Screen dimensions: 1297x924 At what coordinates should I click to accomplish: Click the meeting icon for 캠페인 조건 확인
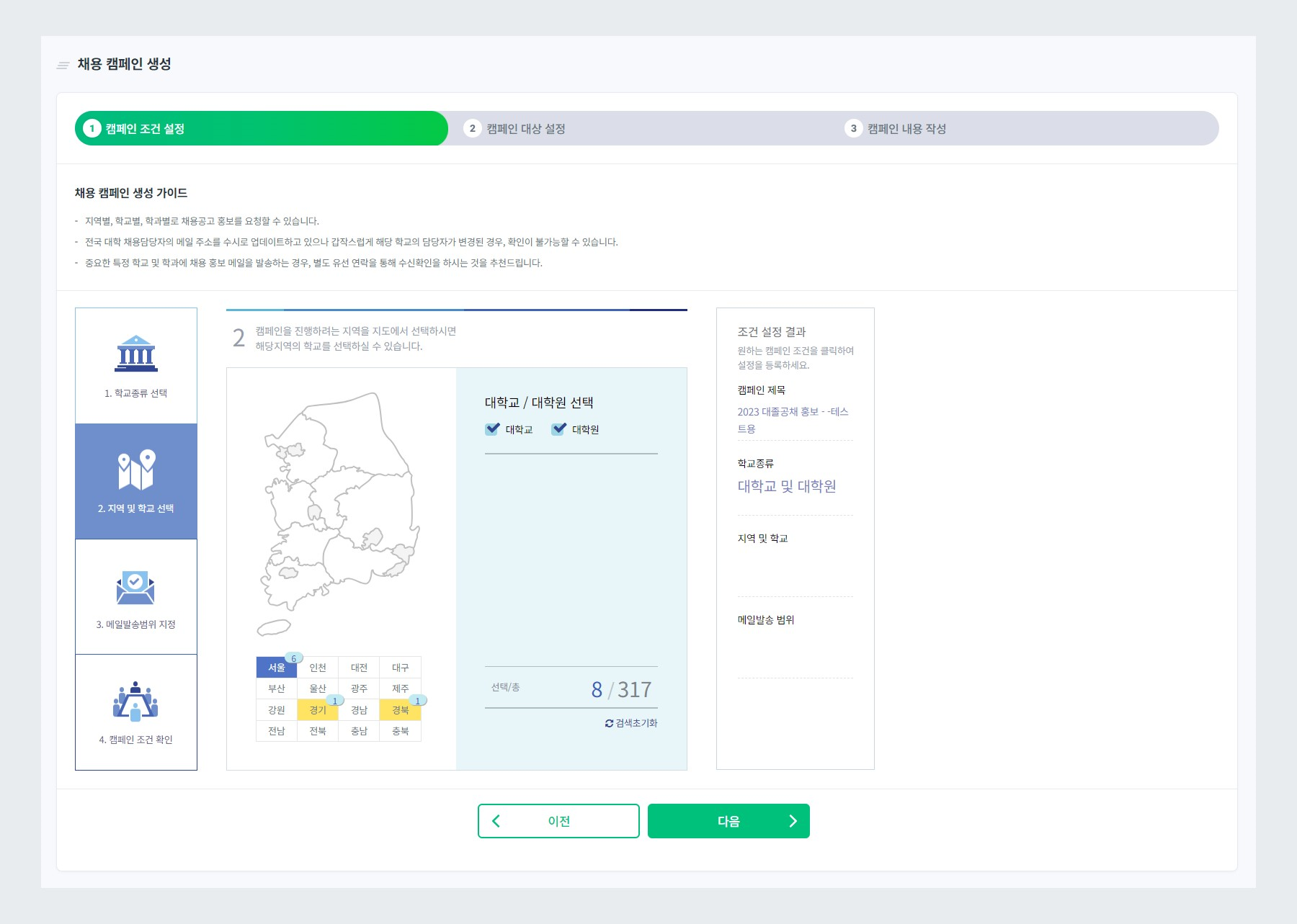click(135, 701)
